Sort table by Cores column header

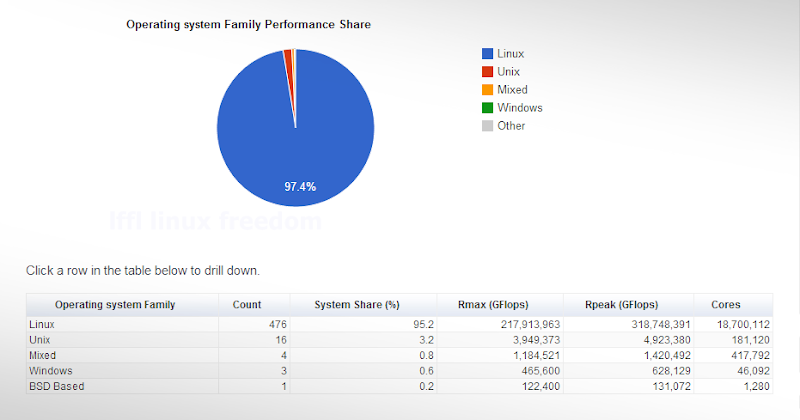point(725,304)
